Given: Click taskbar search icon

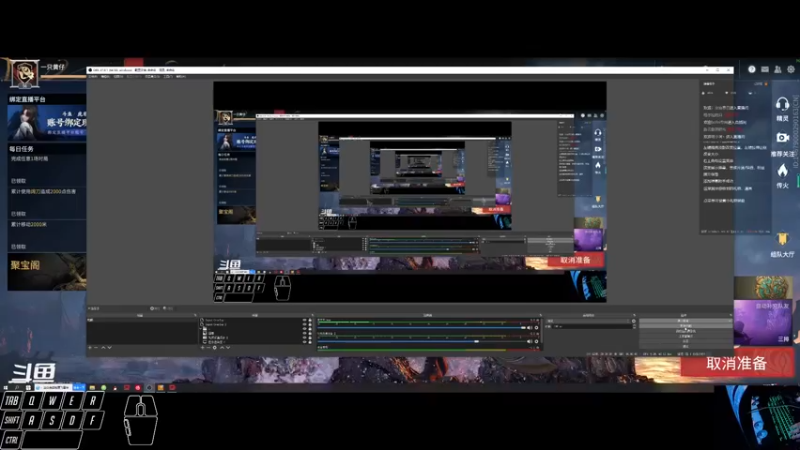Looking at the screenshot, I should pos(17,388).
